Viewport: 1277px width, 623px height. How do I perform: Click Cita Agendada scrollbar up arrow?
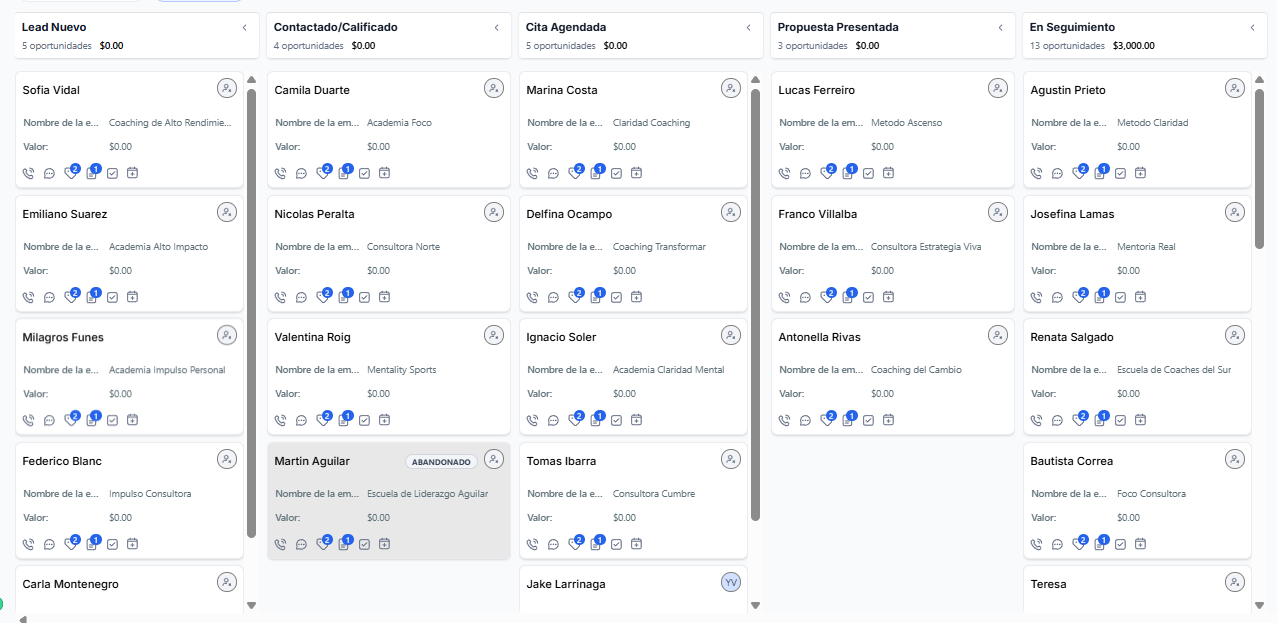tap(755, 79)
